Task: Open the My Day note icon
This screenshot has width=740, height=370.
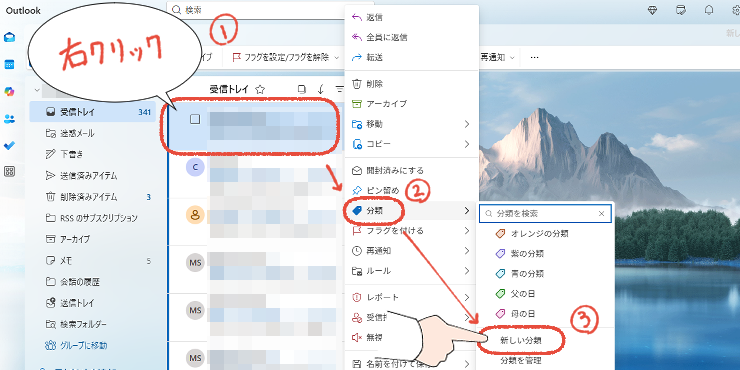Action: (681, 10)
